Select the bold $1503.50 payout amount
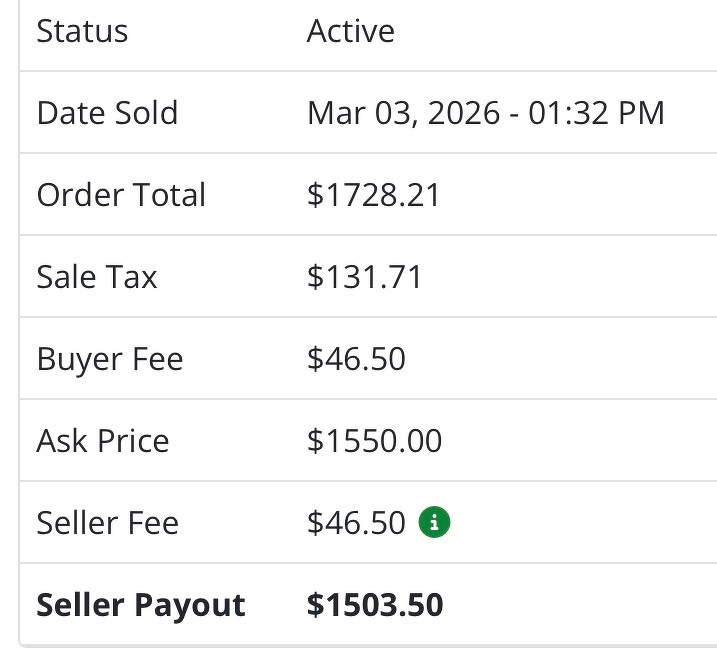The image size is (717, 666). click(x=375, y=605)
